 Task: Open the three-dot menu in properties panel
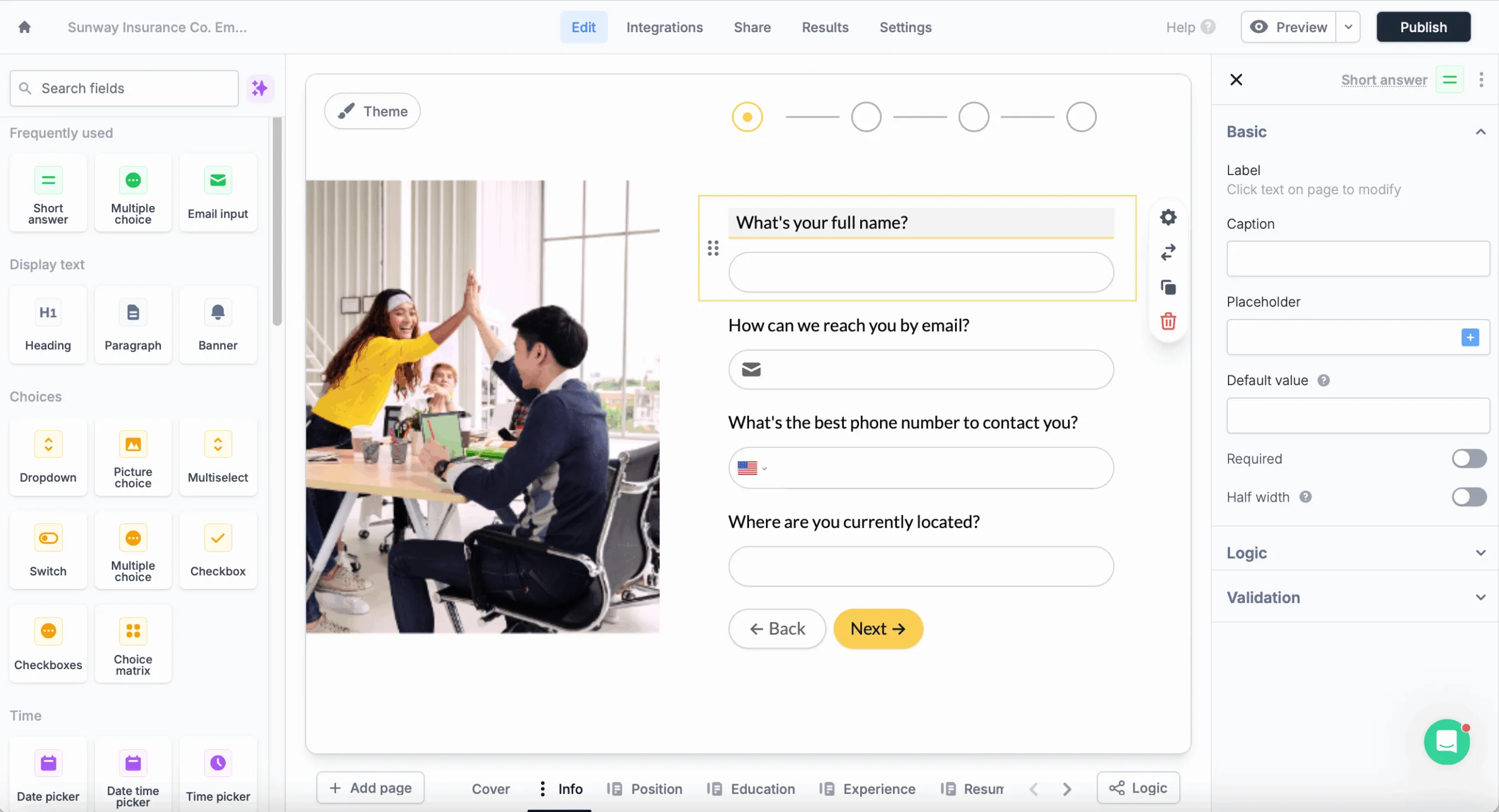(1481, 80)
